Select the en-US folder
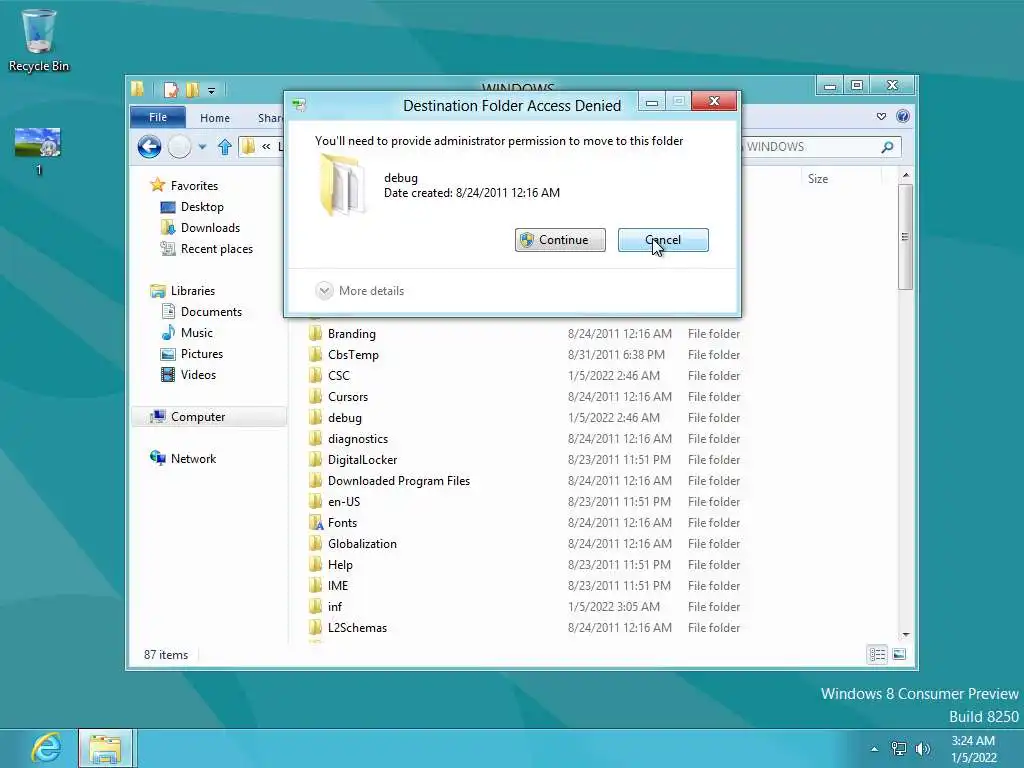Screen dimensions: 1024x768 [x=344, y=502]
